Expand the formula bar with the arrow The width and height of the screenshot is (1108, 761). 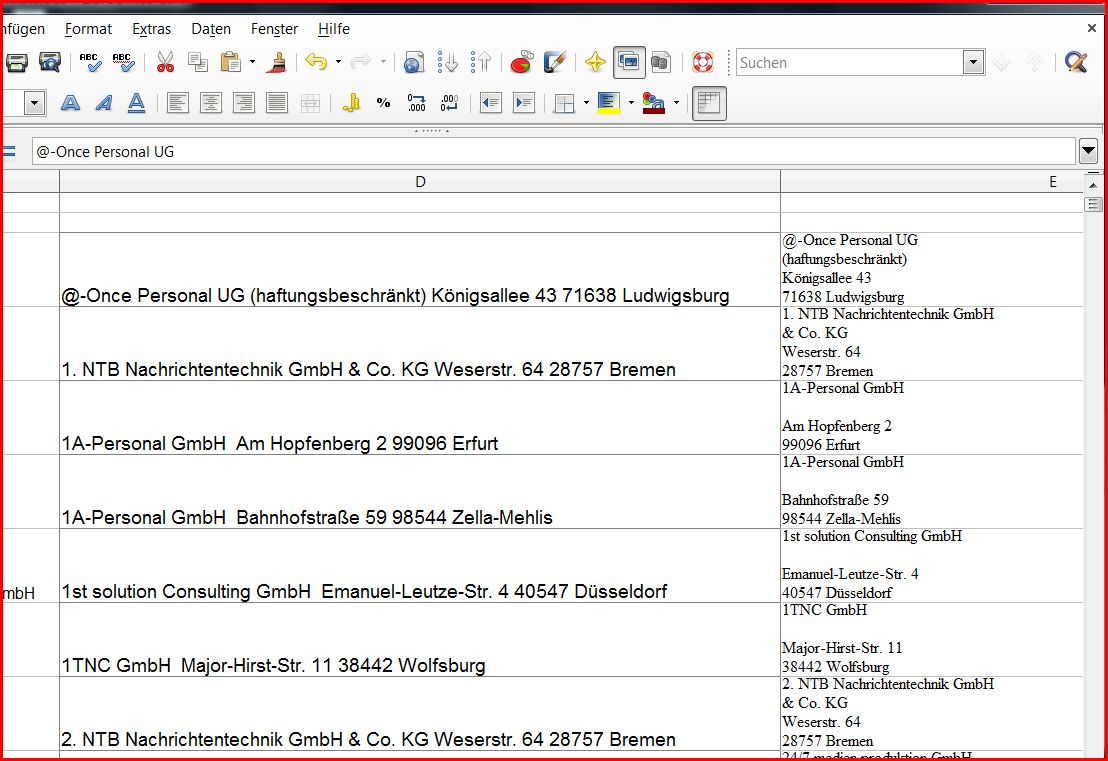[x=1088, y=151]
